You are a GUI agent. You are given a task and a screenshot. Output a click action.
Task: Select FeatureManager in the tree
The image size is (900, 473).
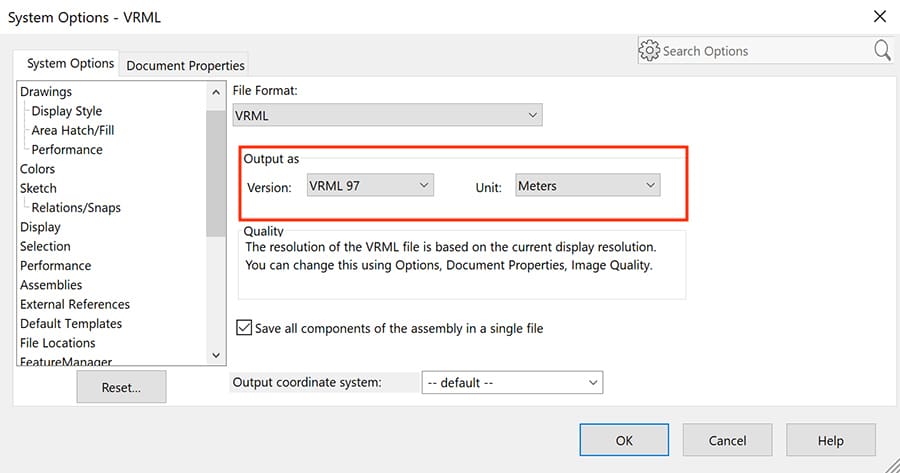(x=66, y=361)
